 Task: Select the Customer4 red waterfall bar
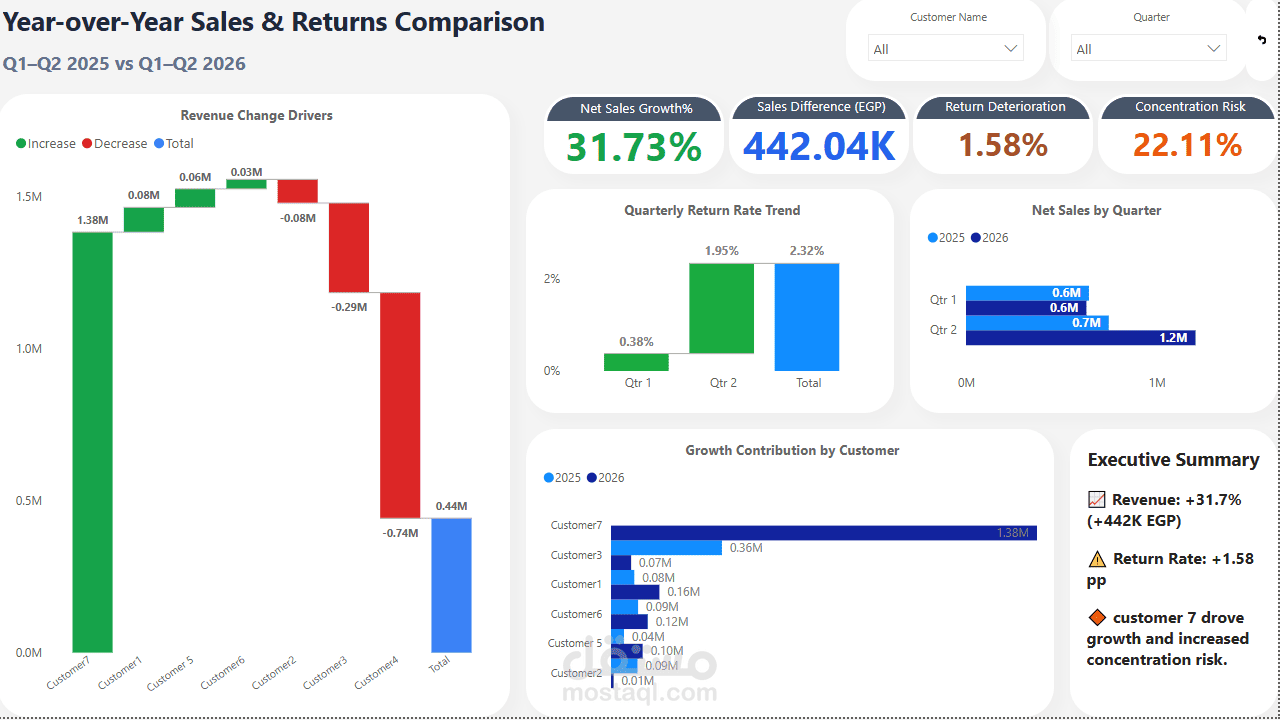pyautogui.click(x=399, y=405)
